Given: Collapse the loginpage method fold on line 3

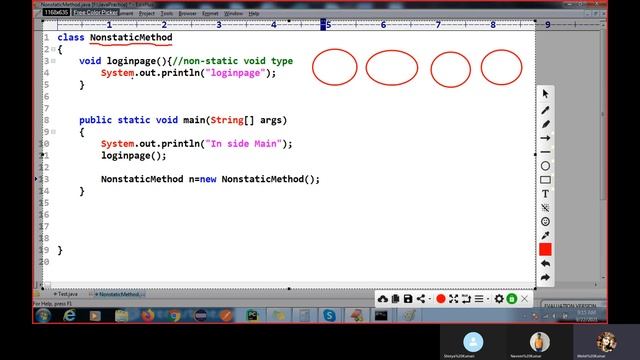Looking at the screenshot, I should pyautogui.click(x=53, y=61).
